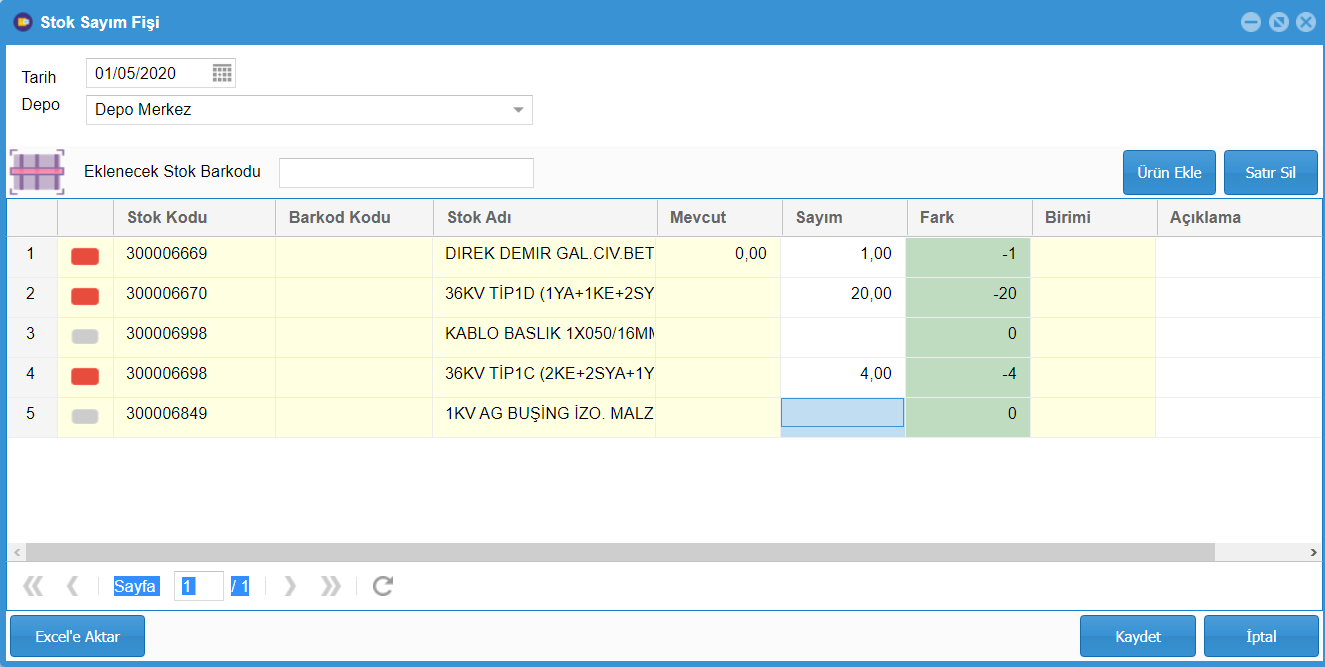This screenshot has height=667, width=1325.
Task: Click the Birimi column header
Action: click(x=1094, y=217)
